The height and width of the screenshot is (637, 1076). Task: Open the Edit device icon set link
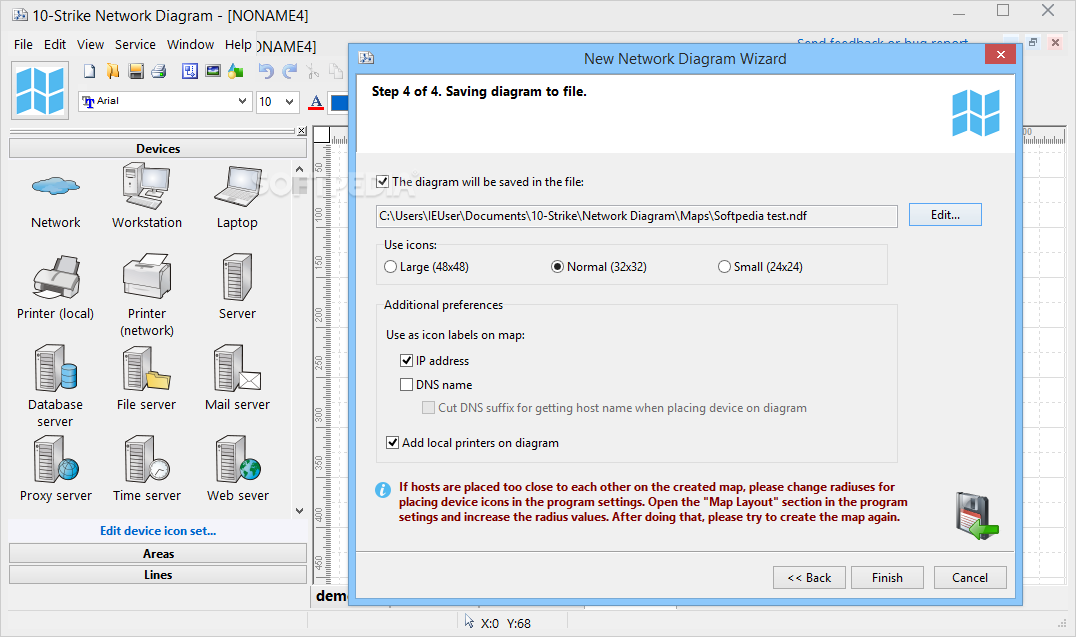(158, 531)
